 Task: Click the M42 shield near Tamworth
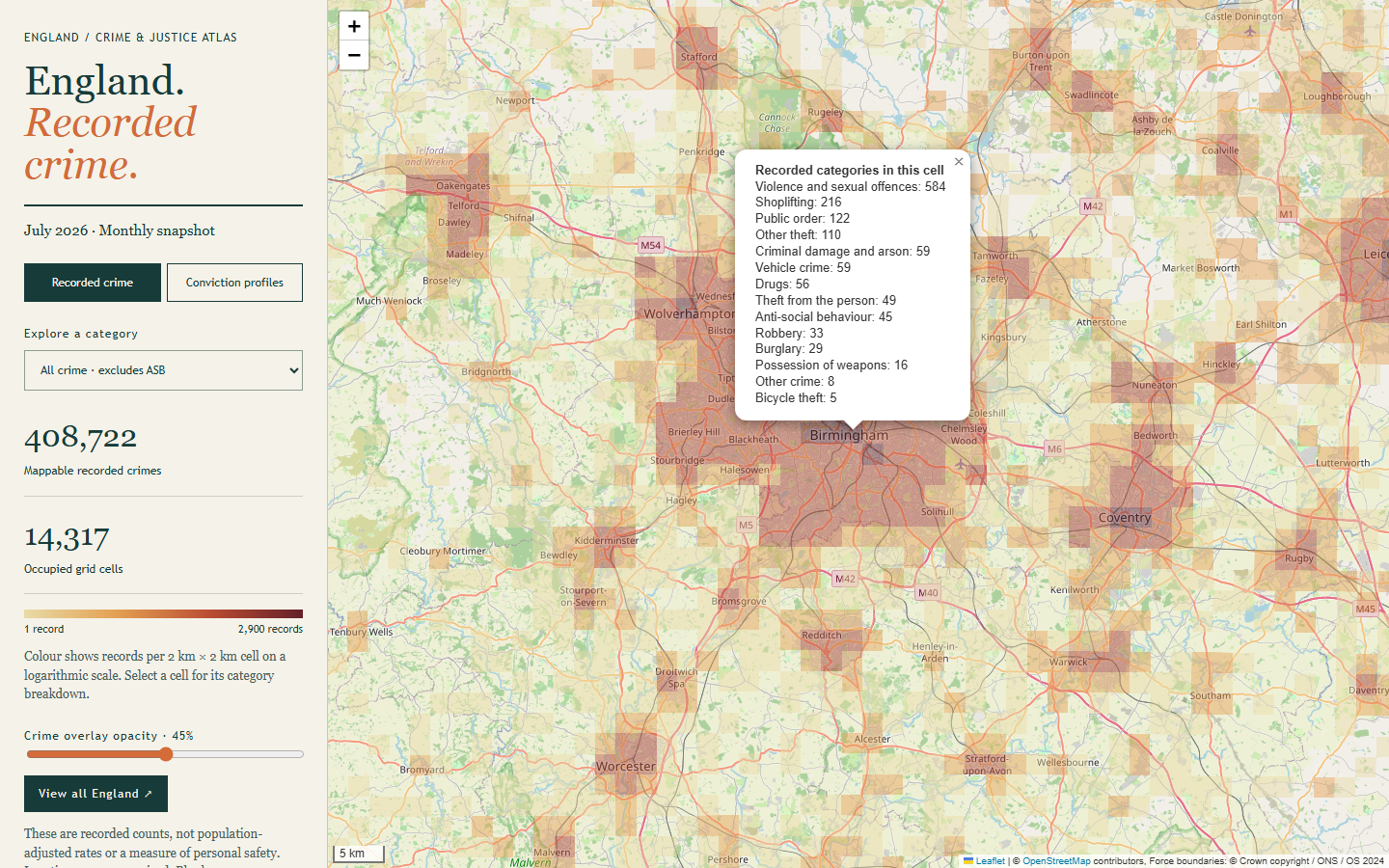[x=1093, y=206]
